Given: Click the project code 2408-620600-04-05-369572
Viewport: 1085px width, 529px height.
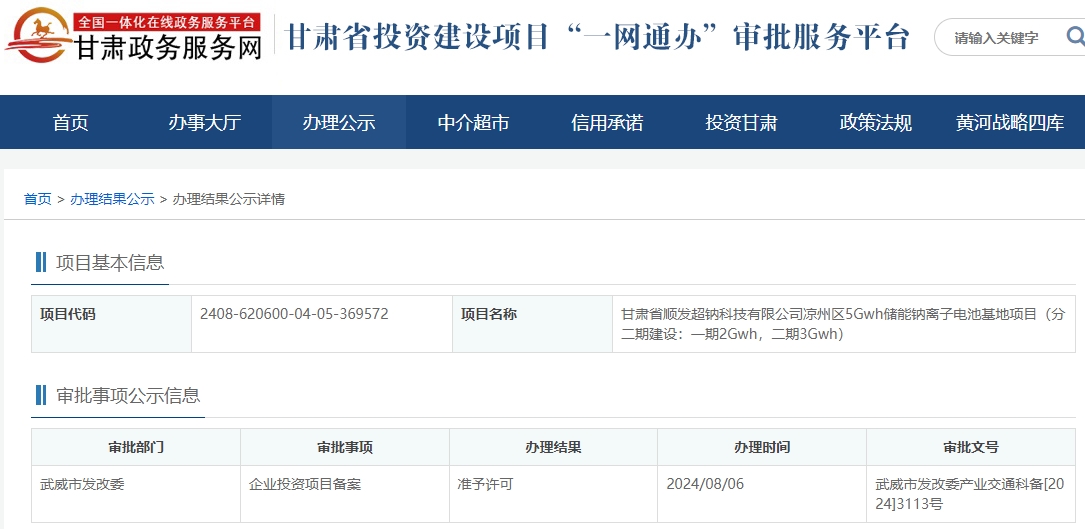Looking at the screenshot, I should point(294,314).
